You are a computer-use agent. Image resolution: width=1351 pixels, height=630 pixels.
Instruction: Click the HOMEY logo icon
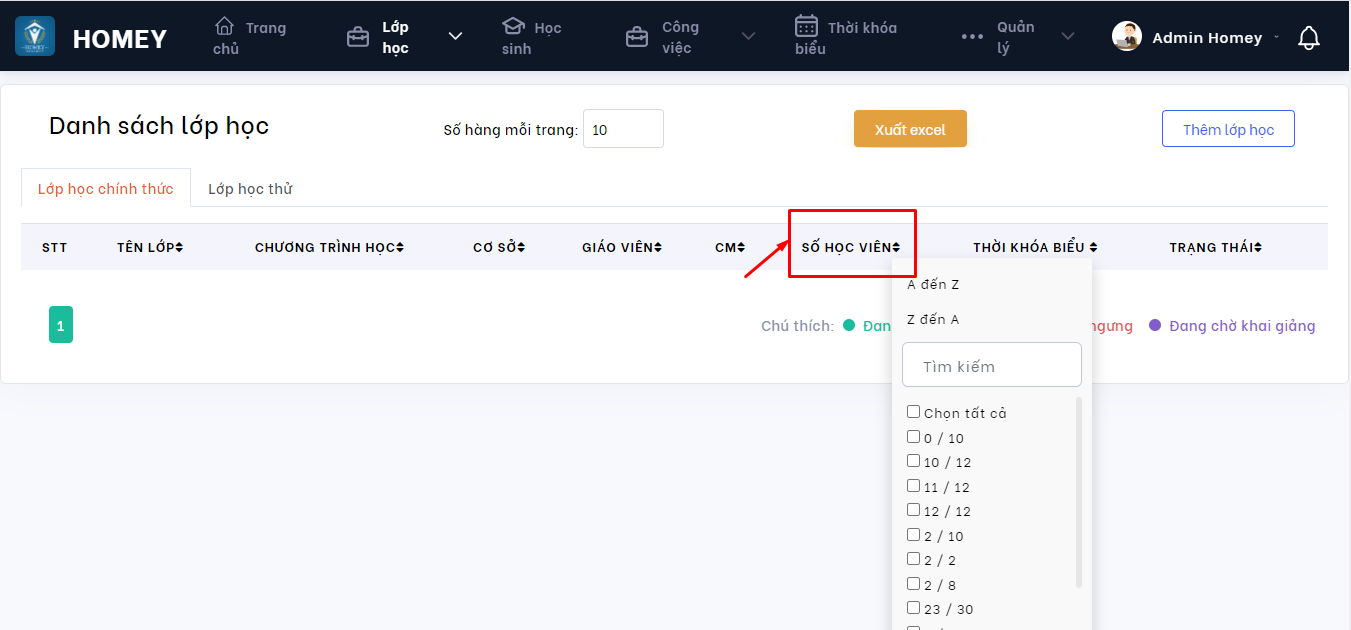tap(35, 37)
